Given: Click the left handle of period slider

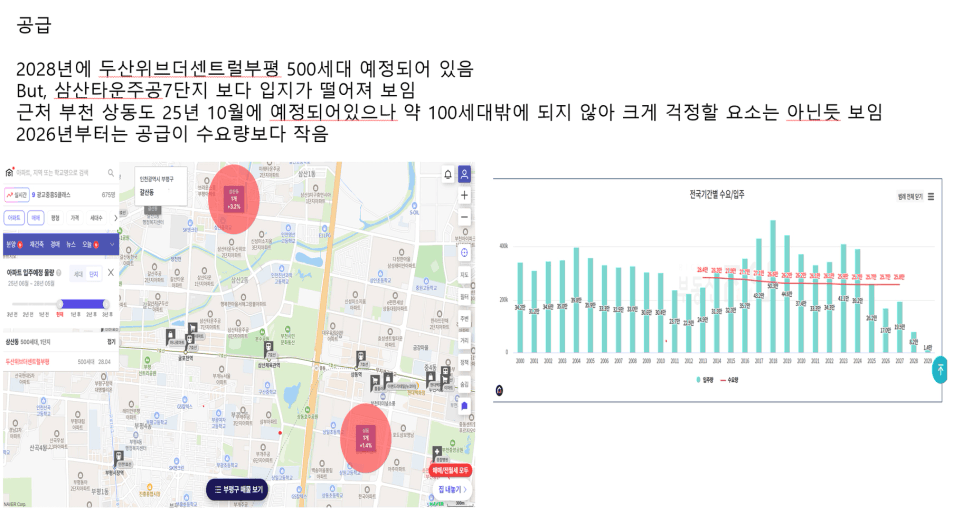Looking at the screenshot, I should [60, 303].
